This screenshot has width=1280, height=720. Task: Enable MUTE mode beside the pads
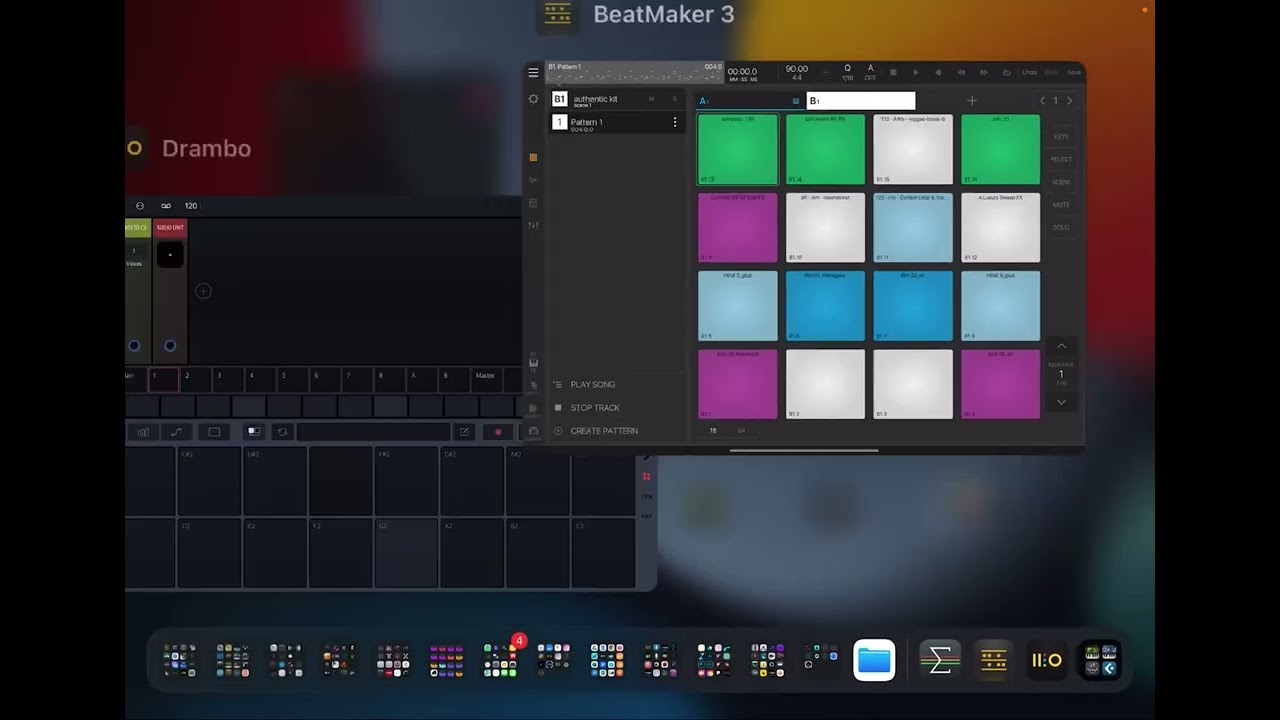pos(1061,205)
